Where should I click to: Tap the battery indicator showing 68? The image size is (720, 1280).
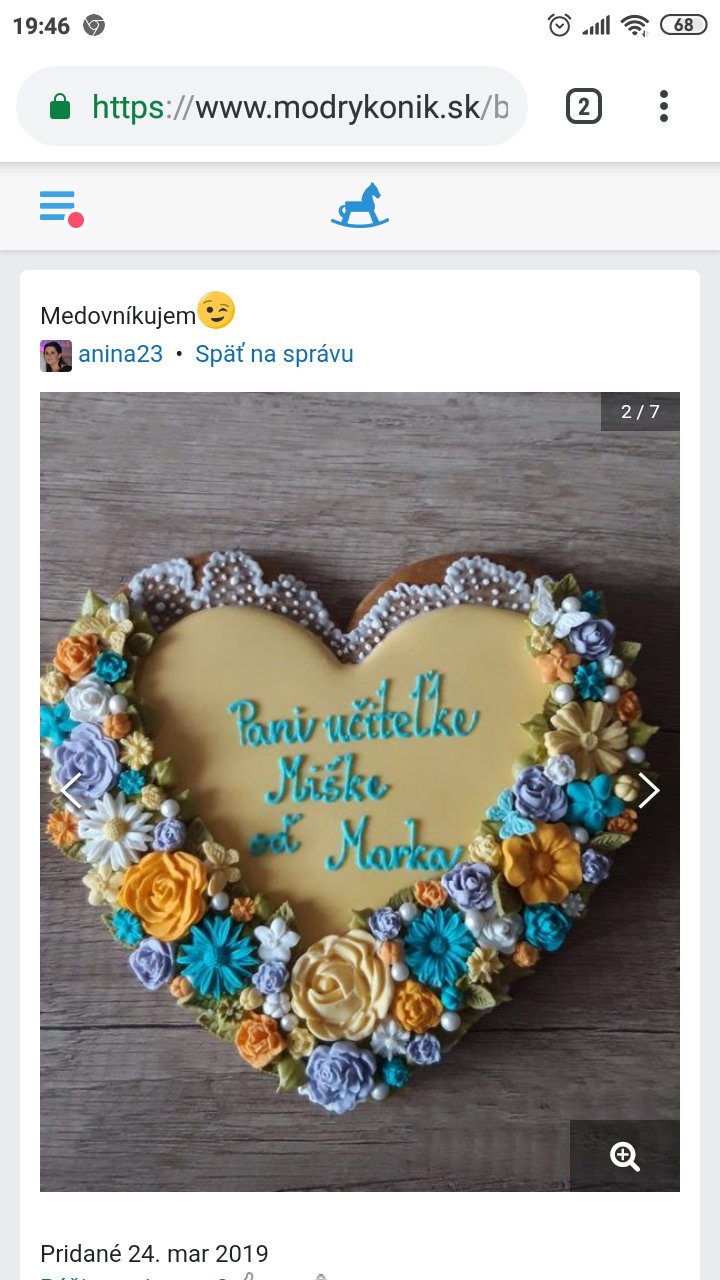684,25
